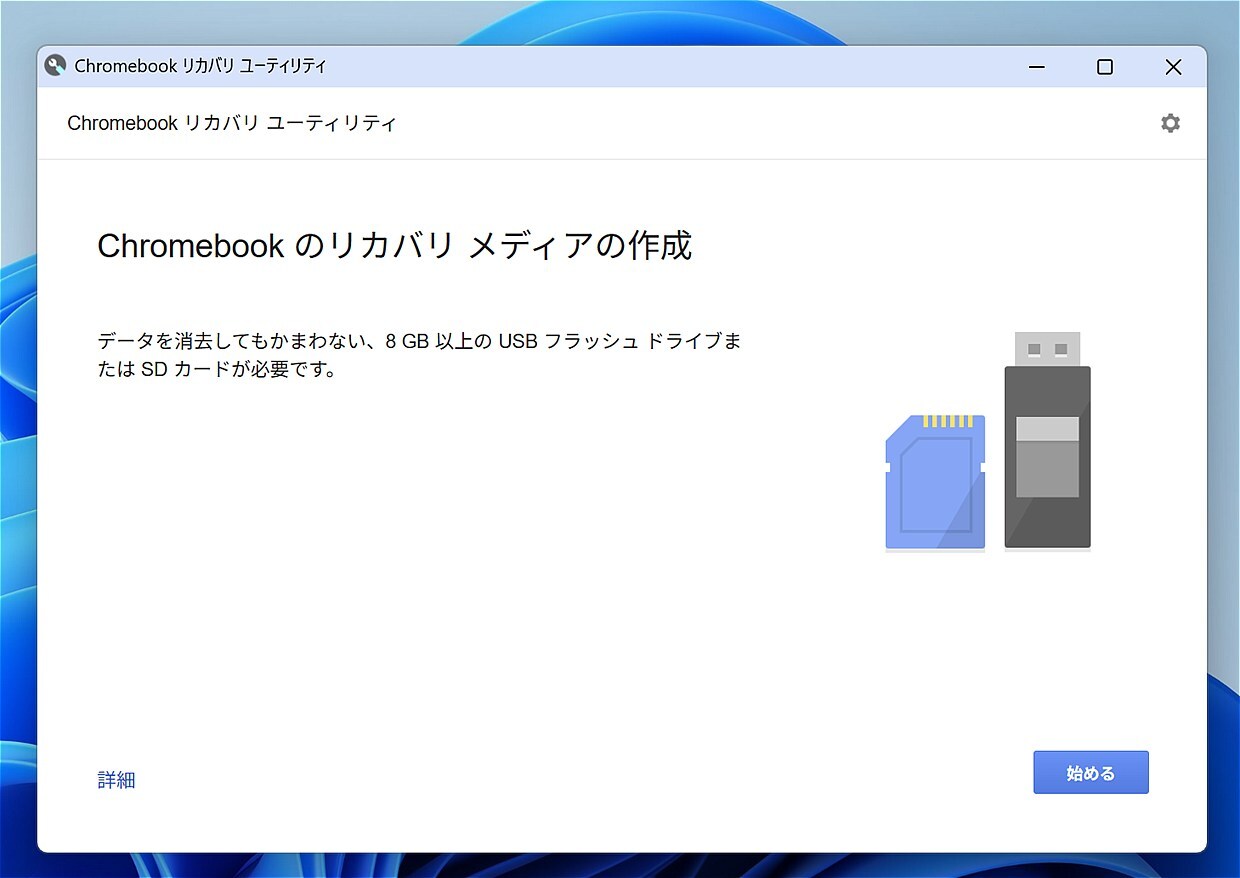Viewport: 1240px width, 878px height.
Task: Open the 詳細 link for more details
Action: click(116, 780)
